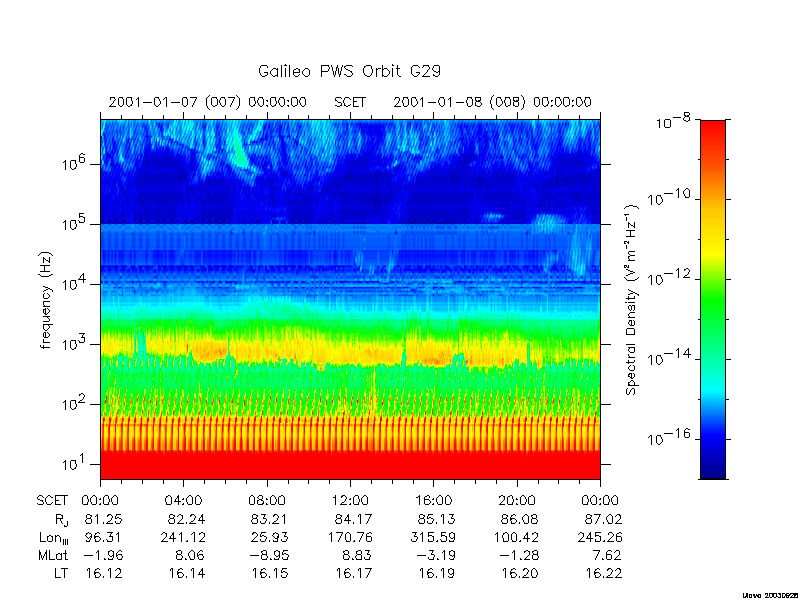The image size is (800, 600).
Task: Click the RJ row label
Action: 62,520
